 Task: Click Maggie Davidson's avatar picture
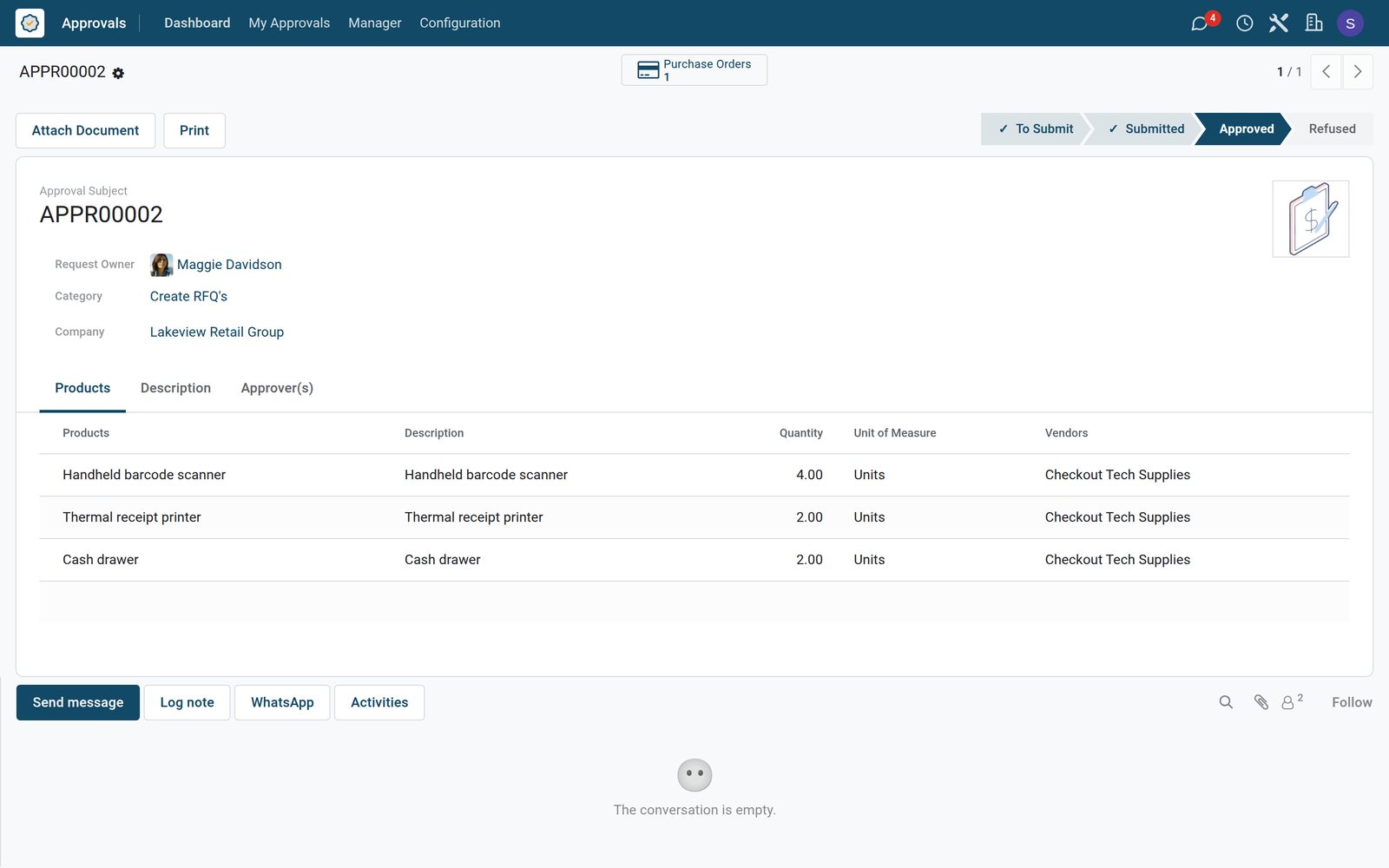pyautogui.click(x=161, y=265)
